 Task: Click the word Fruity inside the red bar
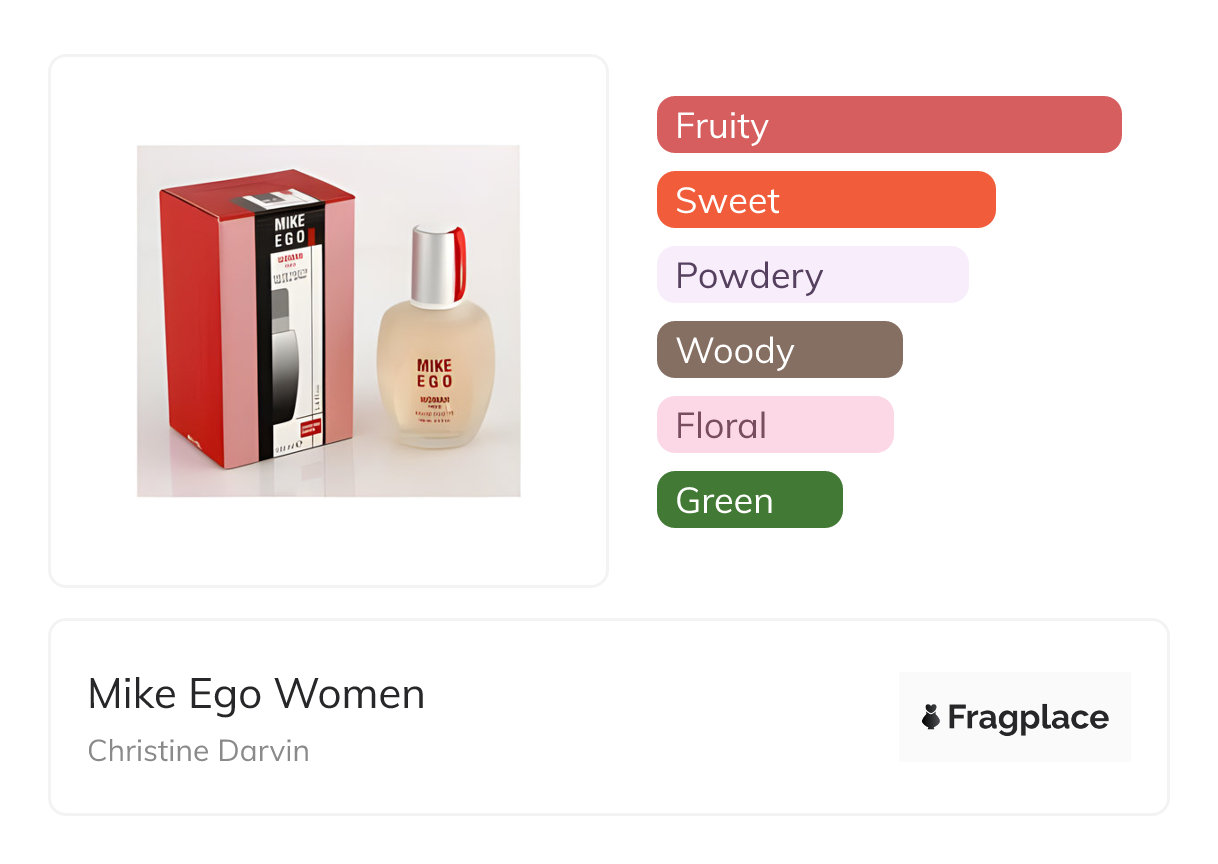[x=722, y=126]
